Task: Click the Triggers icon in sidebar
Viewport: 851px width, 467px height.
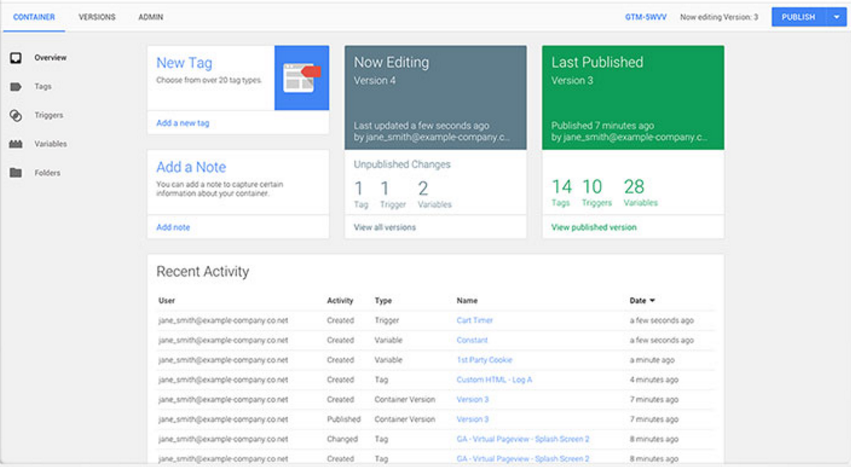Action: [x=16, y=115]
